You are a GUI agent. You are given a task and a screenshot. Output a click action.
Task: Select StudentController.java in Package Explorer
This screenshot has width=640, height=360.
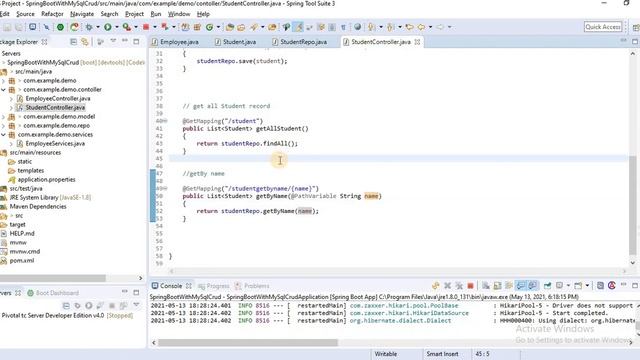[55, 108]
